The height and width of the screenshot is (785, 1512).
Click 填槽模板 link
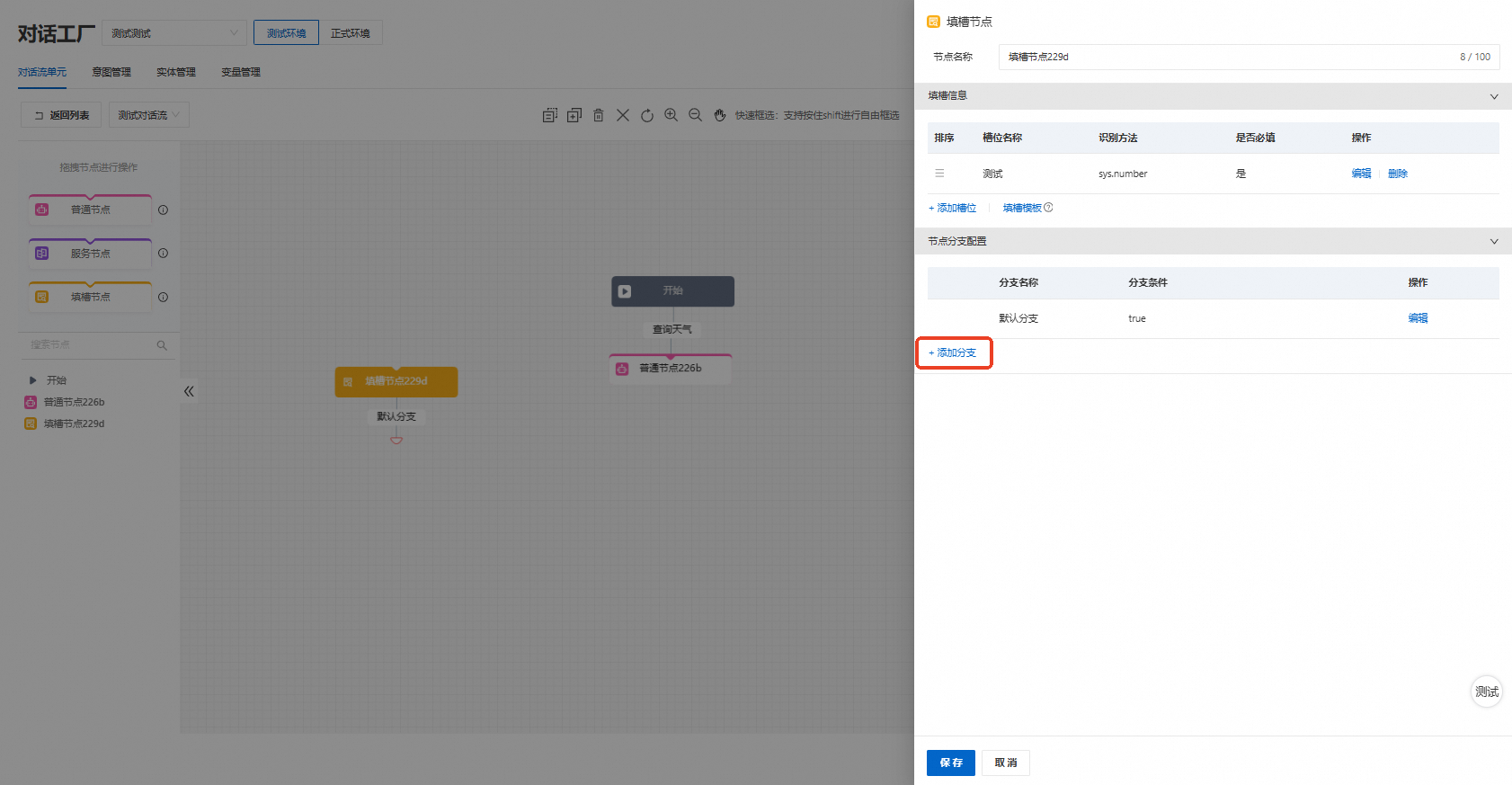coord(1022,208)
